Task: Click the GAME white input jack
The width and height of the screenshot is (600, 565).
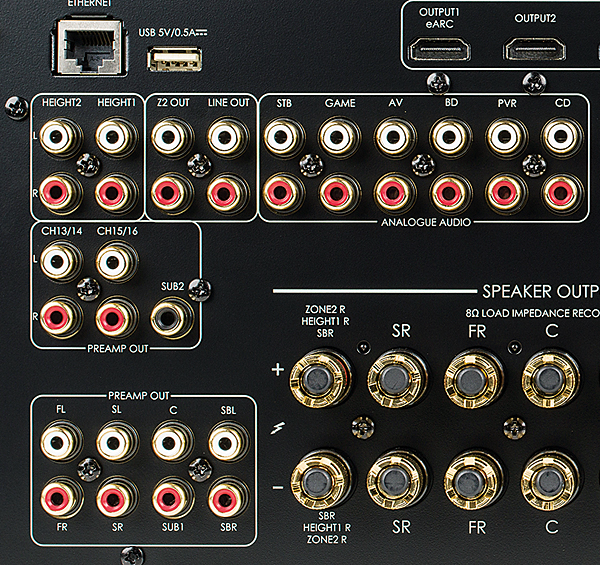Action: coord(339,137)
